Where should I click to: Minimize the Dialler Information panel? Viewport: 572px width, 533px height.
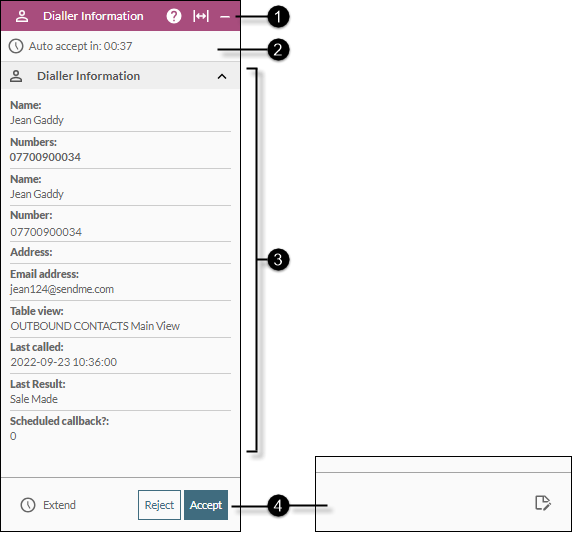point(225,16)
